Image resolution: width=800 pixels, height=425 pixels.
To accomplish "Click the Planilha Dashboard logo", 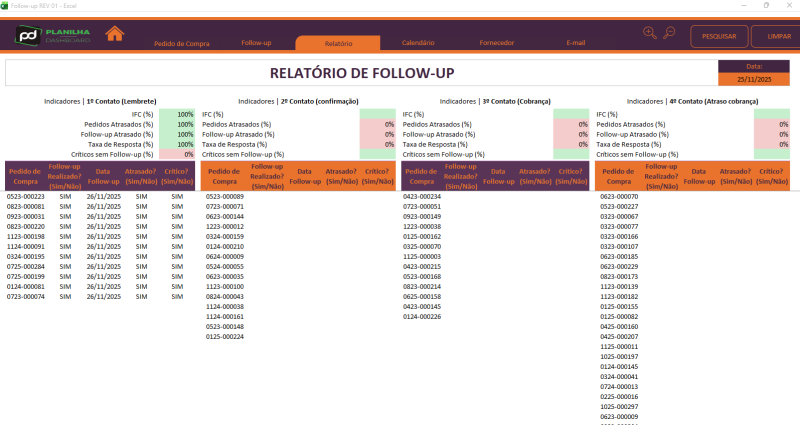I will click(53, 35).
